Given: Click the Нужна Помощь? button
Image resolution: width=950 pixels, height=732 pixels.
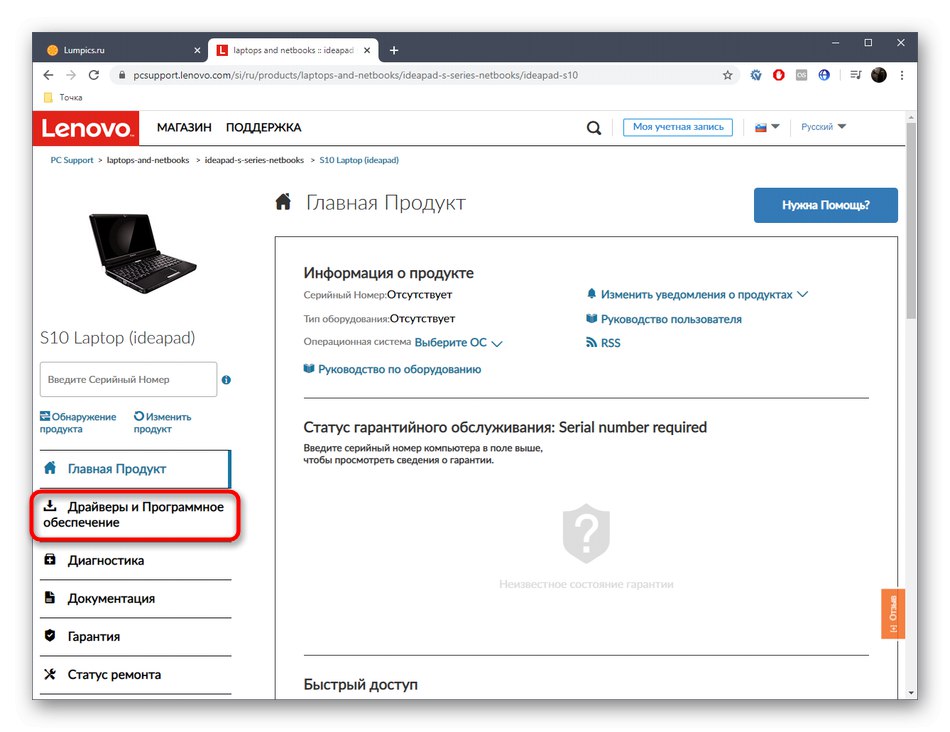Looking at the screenshot, I should click(x=825, y=205).
